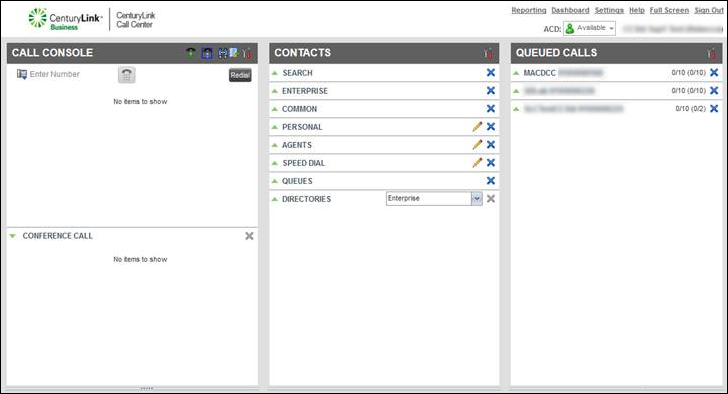Click the blue square icon in Call Console header
Viewport: 728px width, 394px height.
click(x=207, y=53)
